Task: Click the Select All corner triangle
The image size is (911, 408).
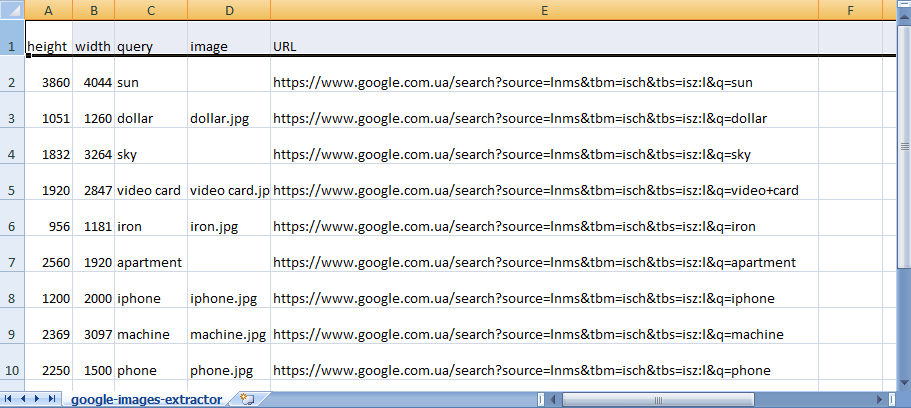Action: point(12,10)
